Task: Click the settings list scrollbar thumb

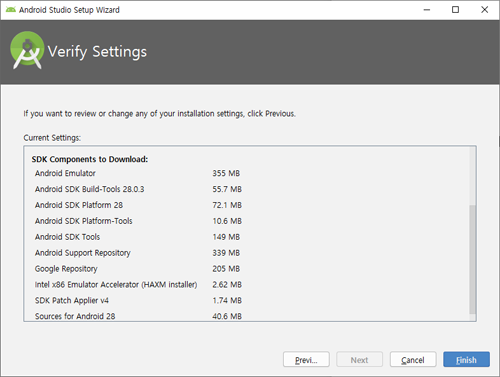Action: click(472, 259)
